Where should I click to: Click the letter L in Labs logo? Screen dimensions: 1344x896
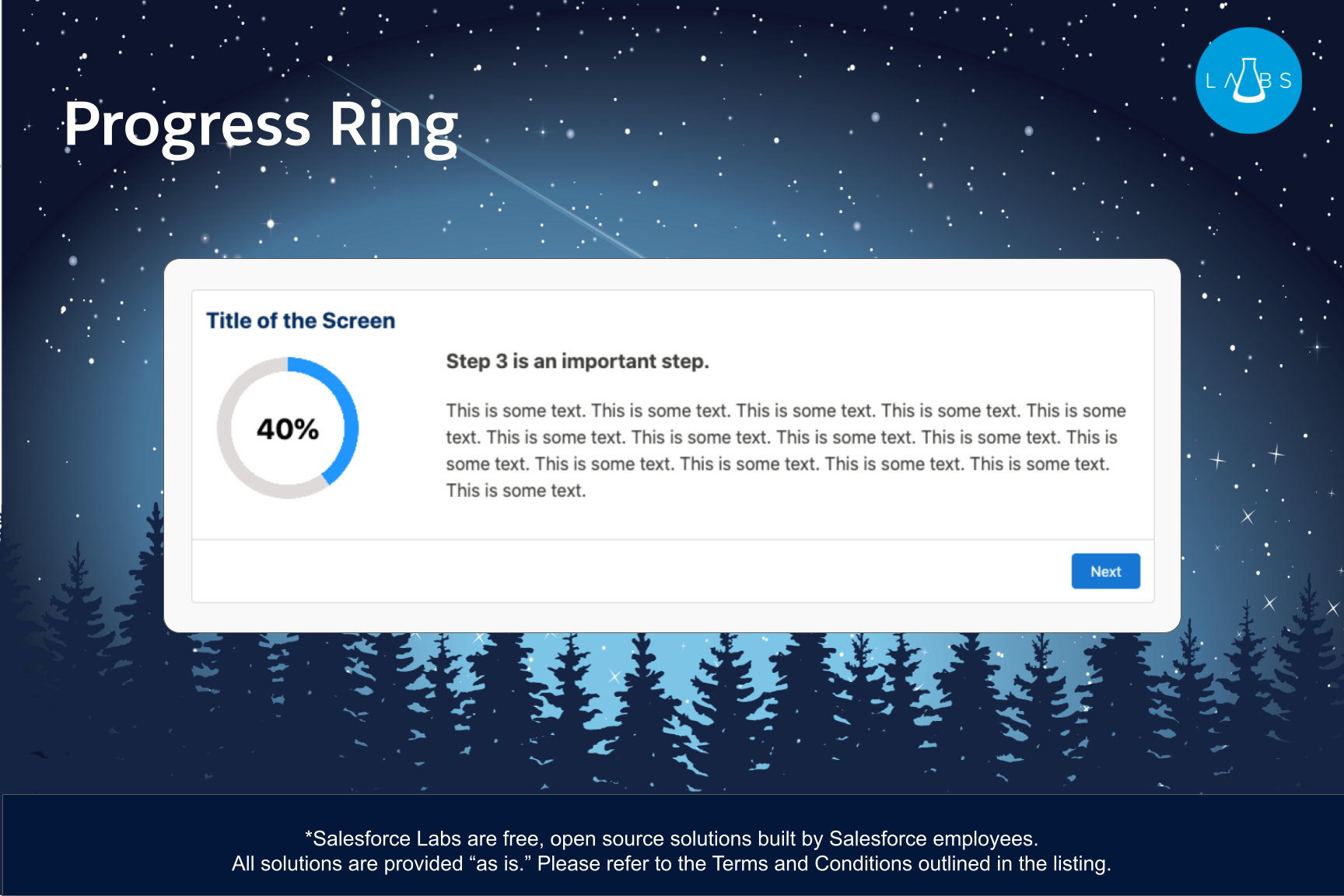[x=1210, y=81]
